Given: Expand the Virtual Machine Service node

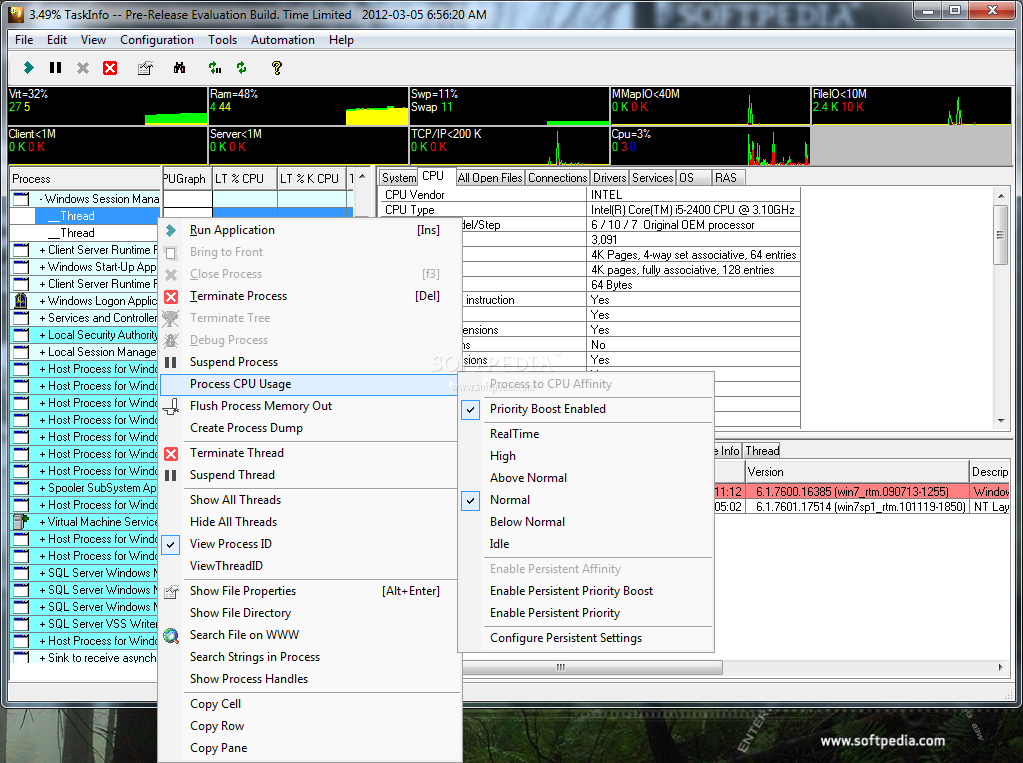Looking at the screenshot, I should 42,522.
